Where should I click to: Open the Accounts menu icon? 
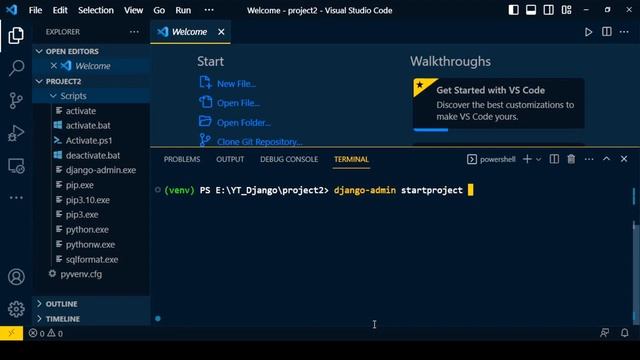(x=16, y=277)
